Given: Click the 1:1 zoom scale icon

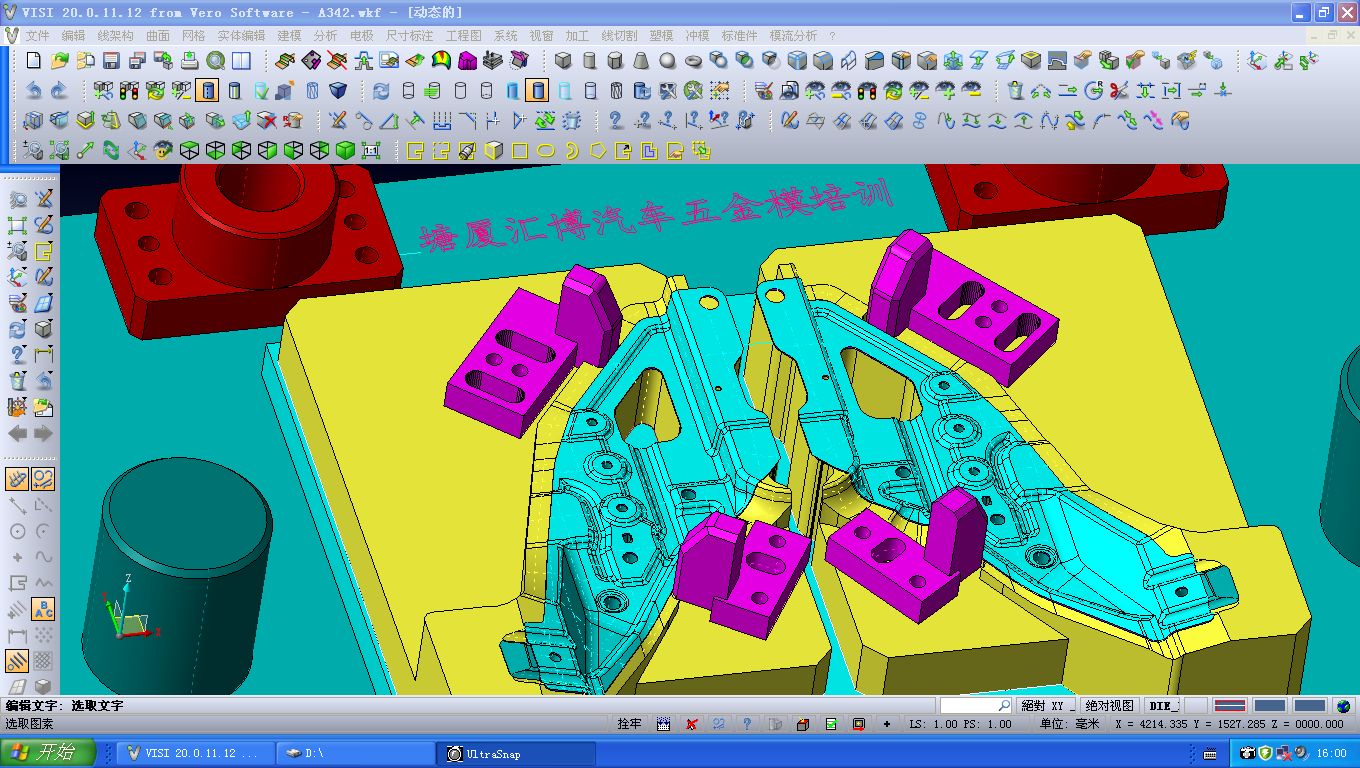Looking at the screenshot, I should point(371,151).
